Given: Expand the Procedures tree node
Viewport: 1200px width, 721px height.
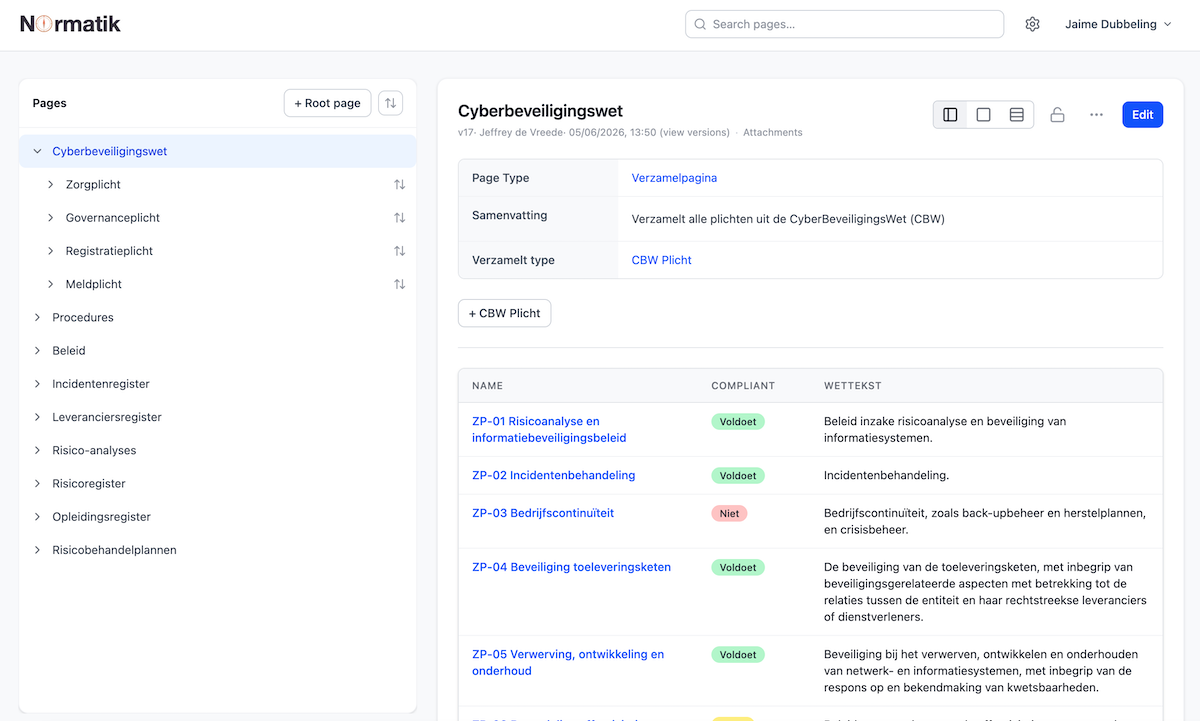Looking at the screenshot, I should [x=38, y=318].
